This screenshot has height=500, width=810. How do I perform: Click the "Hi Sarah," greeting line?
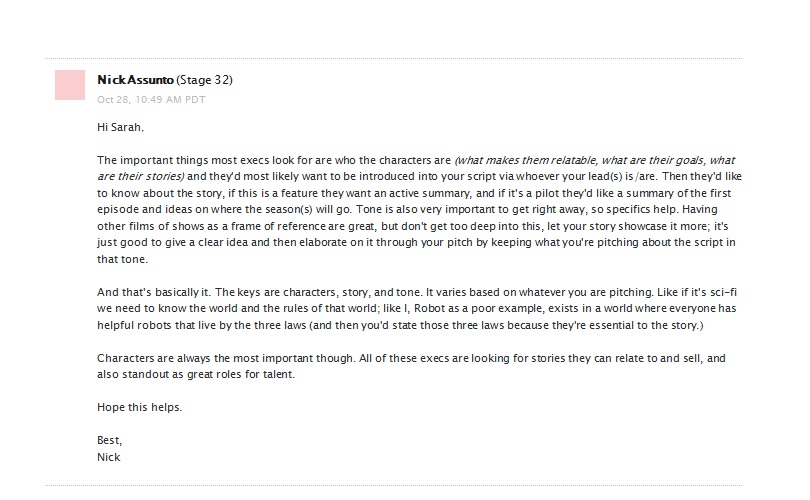120,127
